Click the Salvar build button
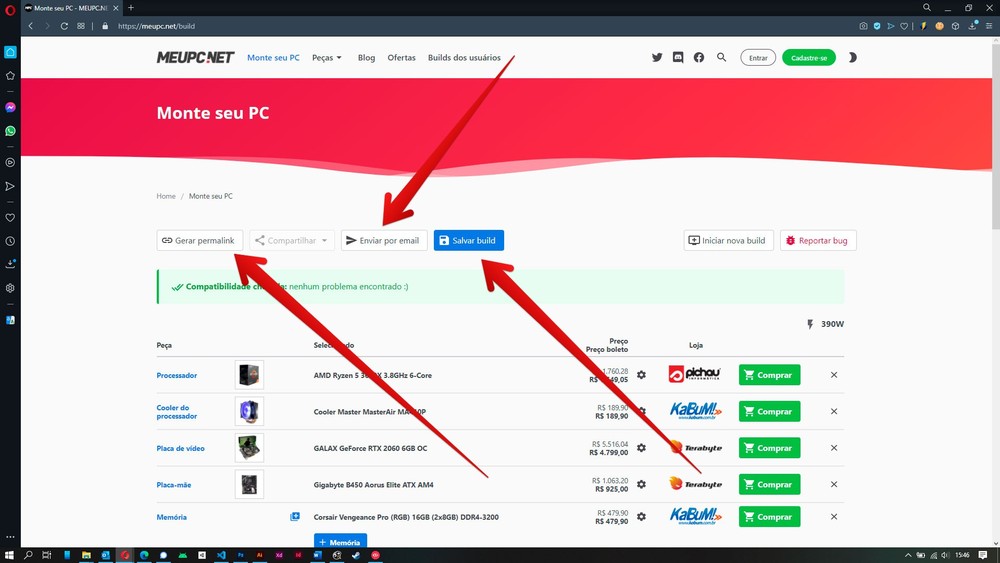This screenshot has height=563, width=1000. (469, 240)
